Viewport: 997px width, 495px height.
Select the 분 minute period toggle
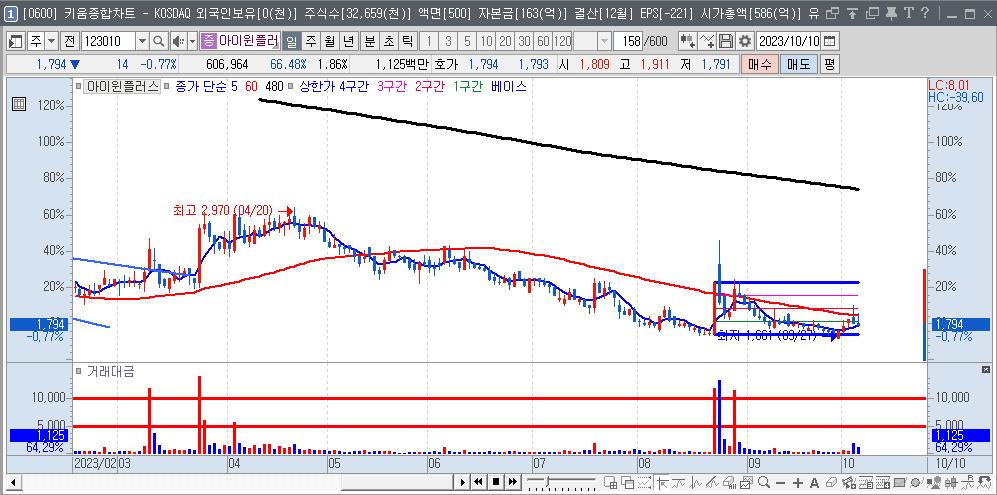369,41
